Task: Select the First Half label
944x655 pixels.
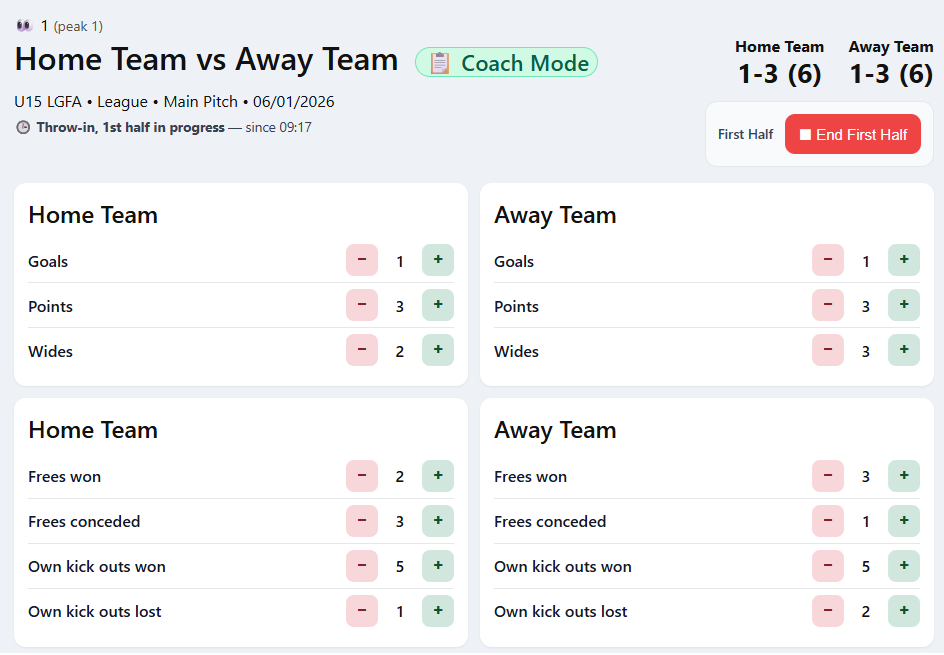Action: [745, 133]
